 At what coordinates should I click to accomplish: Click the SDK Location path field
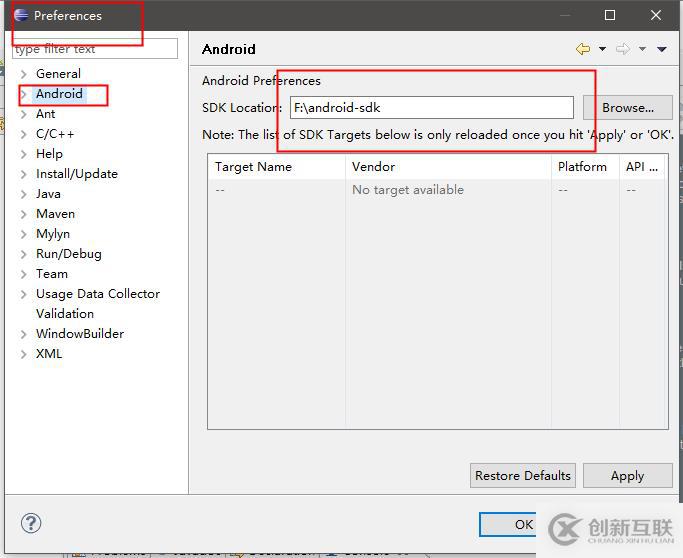(x=432, y=108)
